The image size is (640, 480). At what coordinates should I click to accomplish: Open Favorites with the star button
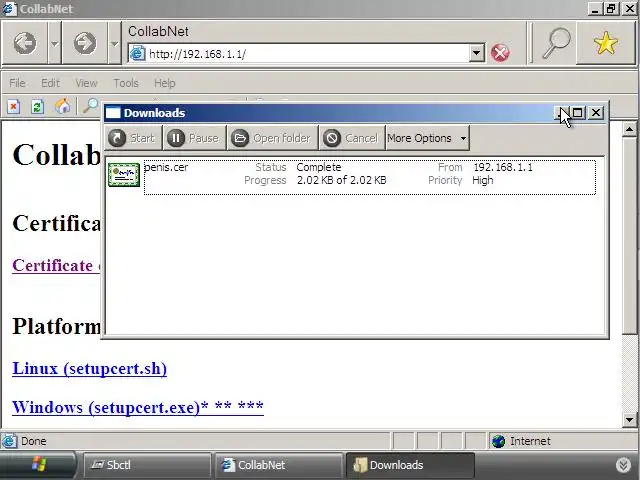606,43
